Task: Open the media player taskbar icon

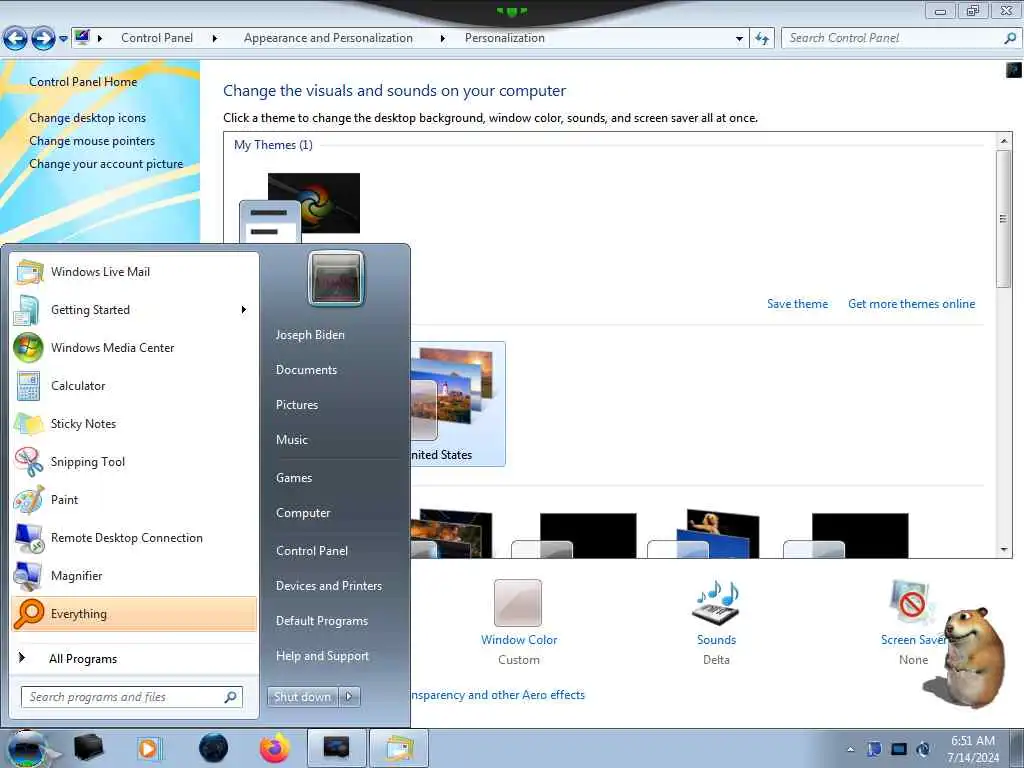Action: (x=149, y=748)
